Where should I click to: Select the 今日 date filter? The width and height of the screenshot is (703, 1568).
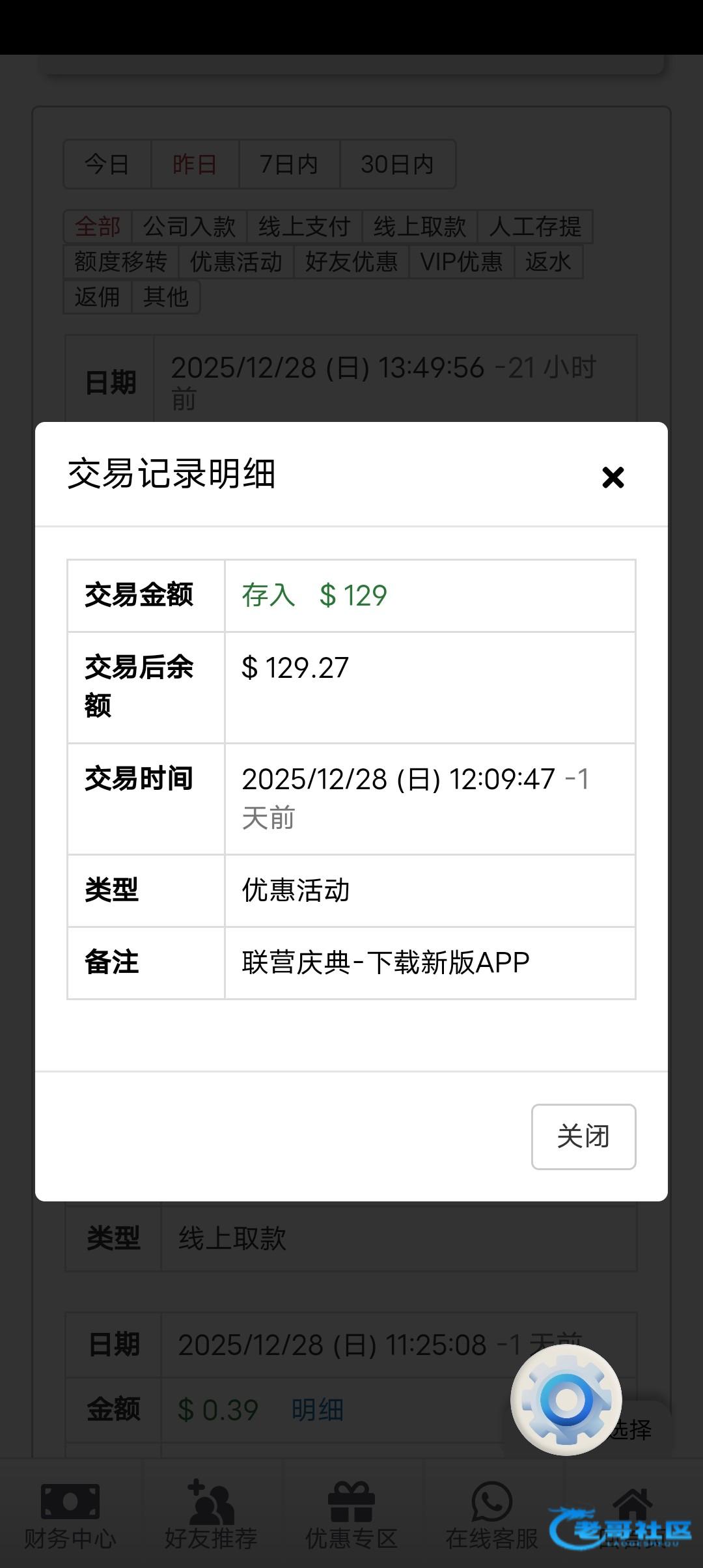coord(107,164)
